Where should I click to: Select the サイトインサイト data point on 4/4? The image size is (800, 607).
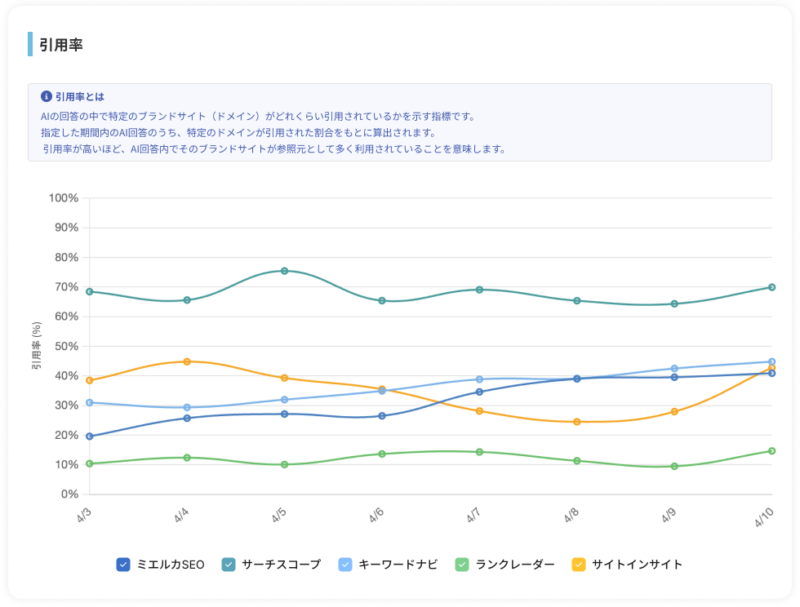click(187, 362)
